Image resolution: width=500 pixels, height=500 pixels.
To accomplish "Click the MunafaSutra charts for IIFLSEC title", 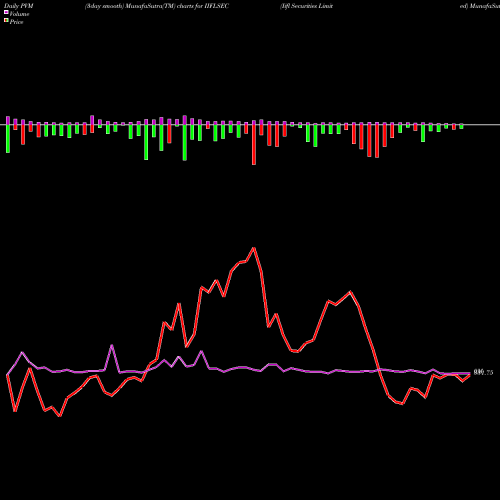I will click(x=157, y=6).
